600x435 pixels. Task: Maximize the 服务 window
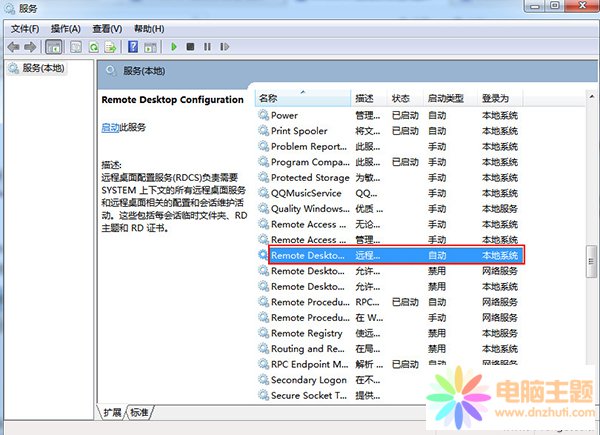(x=555, y=6)
